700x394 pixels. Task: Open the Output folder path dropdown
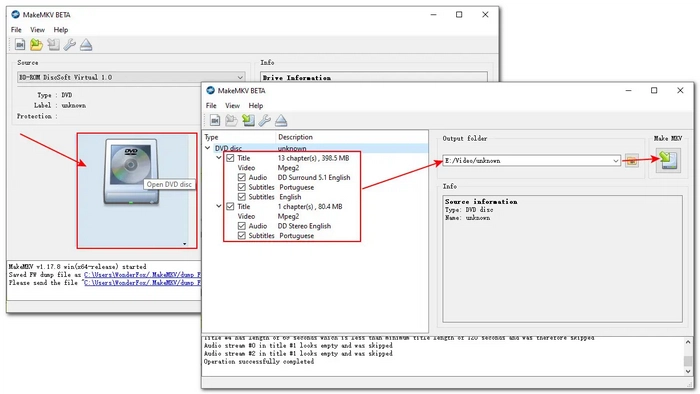[616, 161]
